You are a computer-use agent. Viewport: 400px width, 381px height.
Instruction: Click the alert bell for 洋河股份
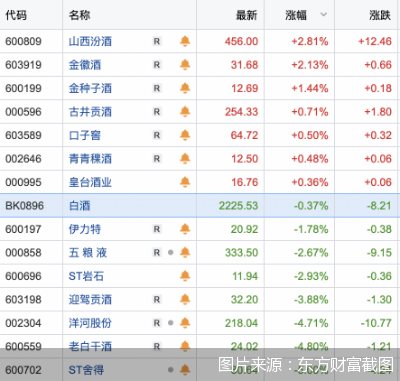click(x=185, y=323)
